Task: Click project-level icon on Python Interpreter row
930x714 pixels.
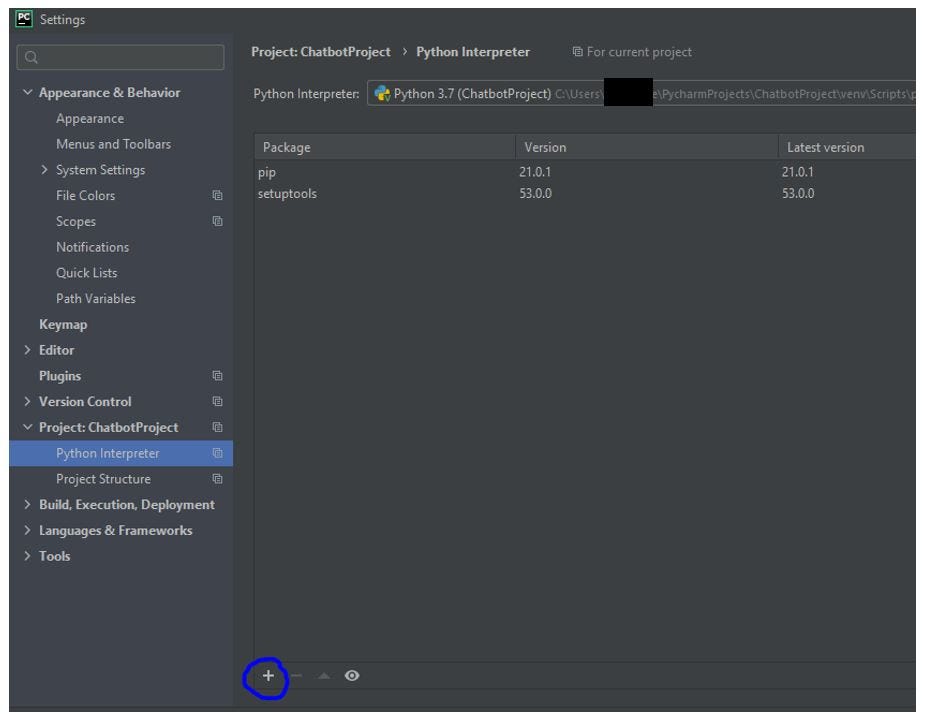Action: click(218, 453)
